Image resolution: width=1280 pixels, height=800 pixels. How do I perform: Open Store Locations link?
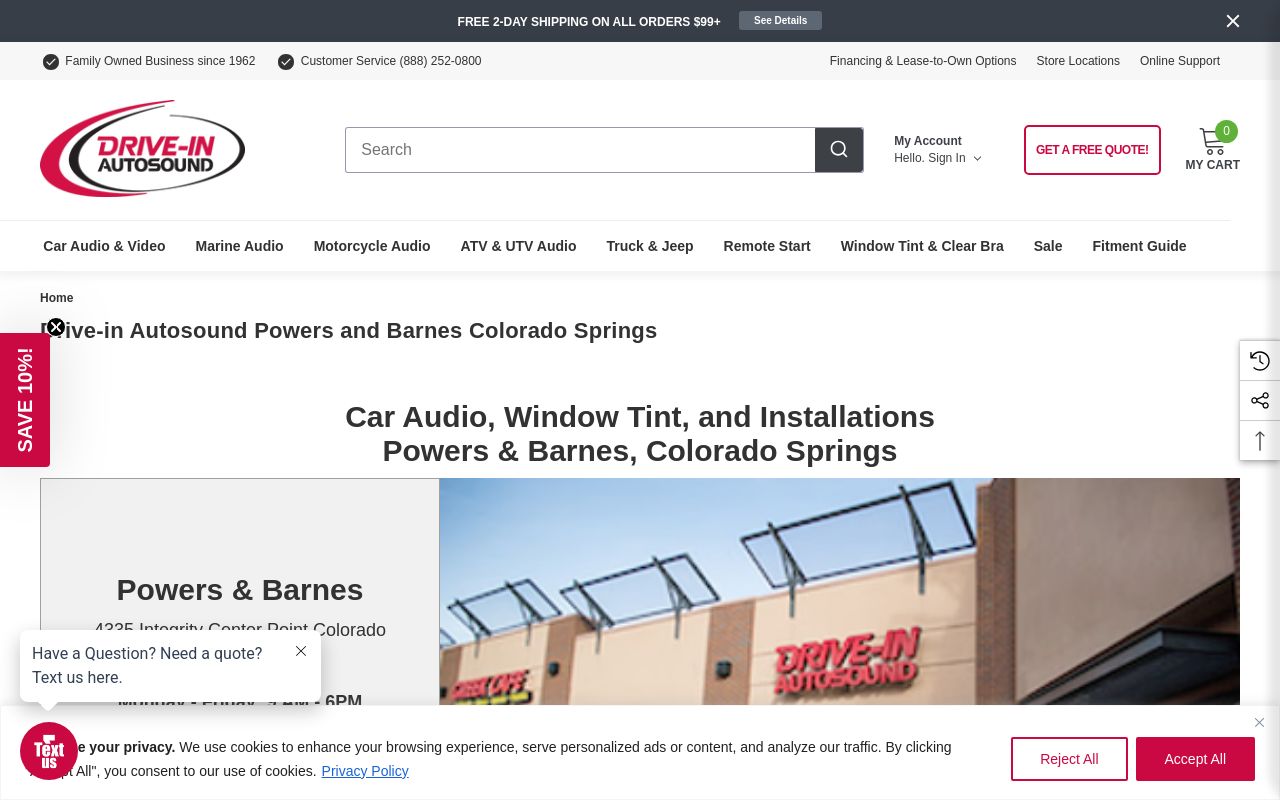tap(1078, 61)
